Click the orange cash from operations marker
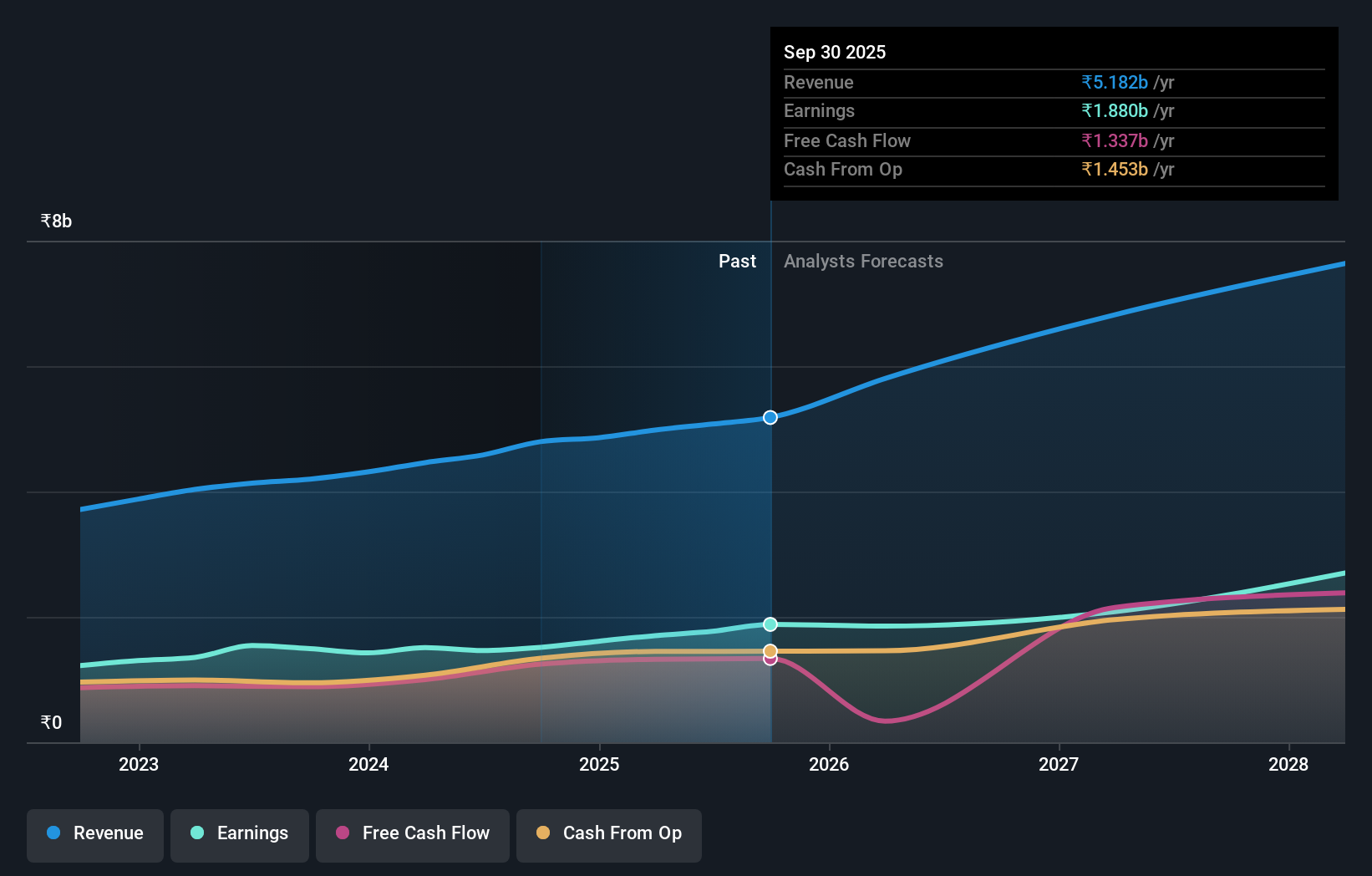The width and height of the screenshot is (1372, 876). pos(770,650)
